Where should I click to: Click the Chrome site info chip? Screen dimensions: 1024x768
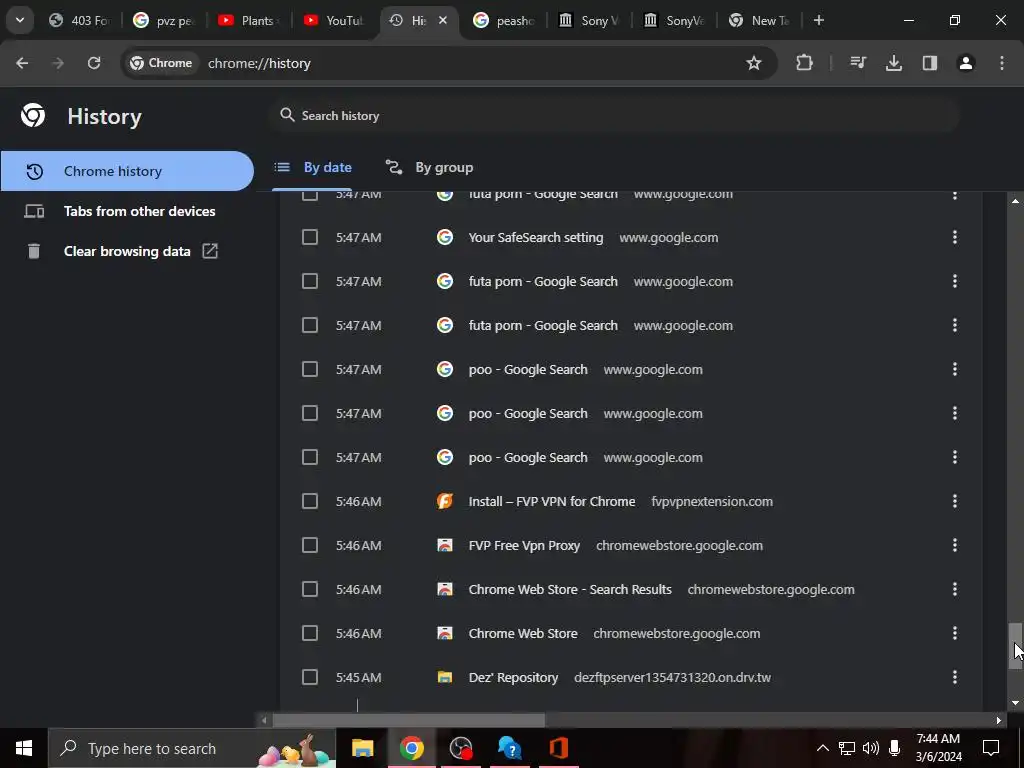pyautogui.click(x=161, y=63)
